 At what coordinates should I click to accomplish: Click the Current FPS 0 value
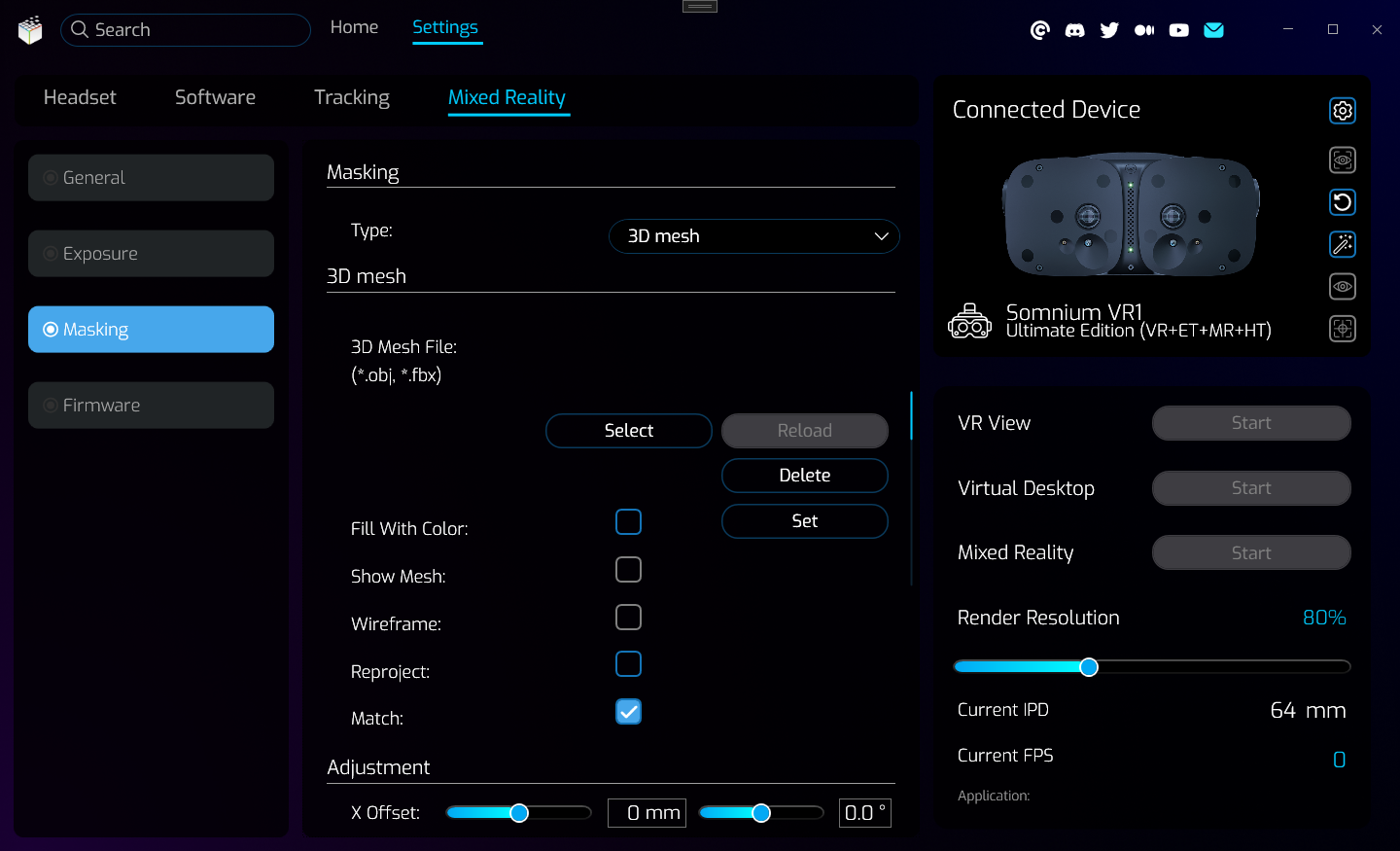[x=1340, y=760]
